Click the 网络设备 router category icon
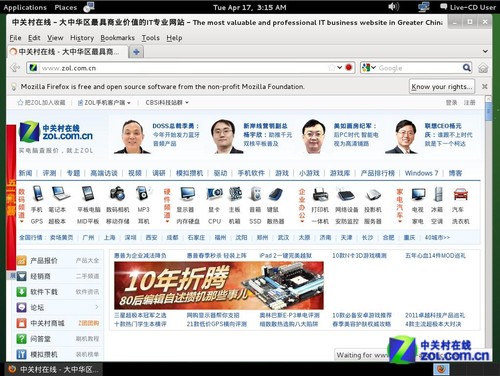The height and width of the screenshot is (376, 500). [346, 194]
